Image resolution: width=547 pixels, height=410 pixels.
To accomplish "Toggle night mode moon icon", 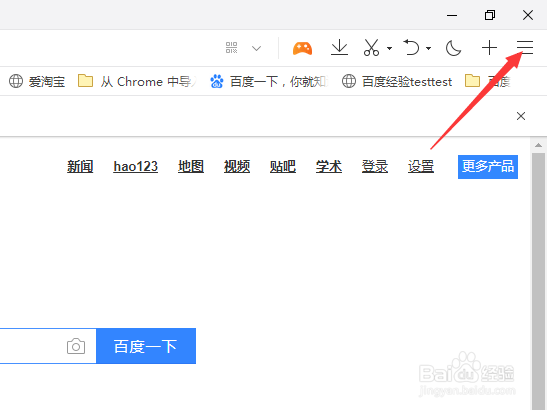I will (x=453, y=48).
